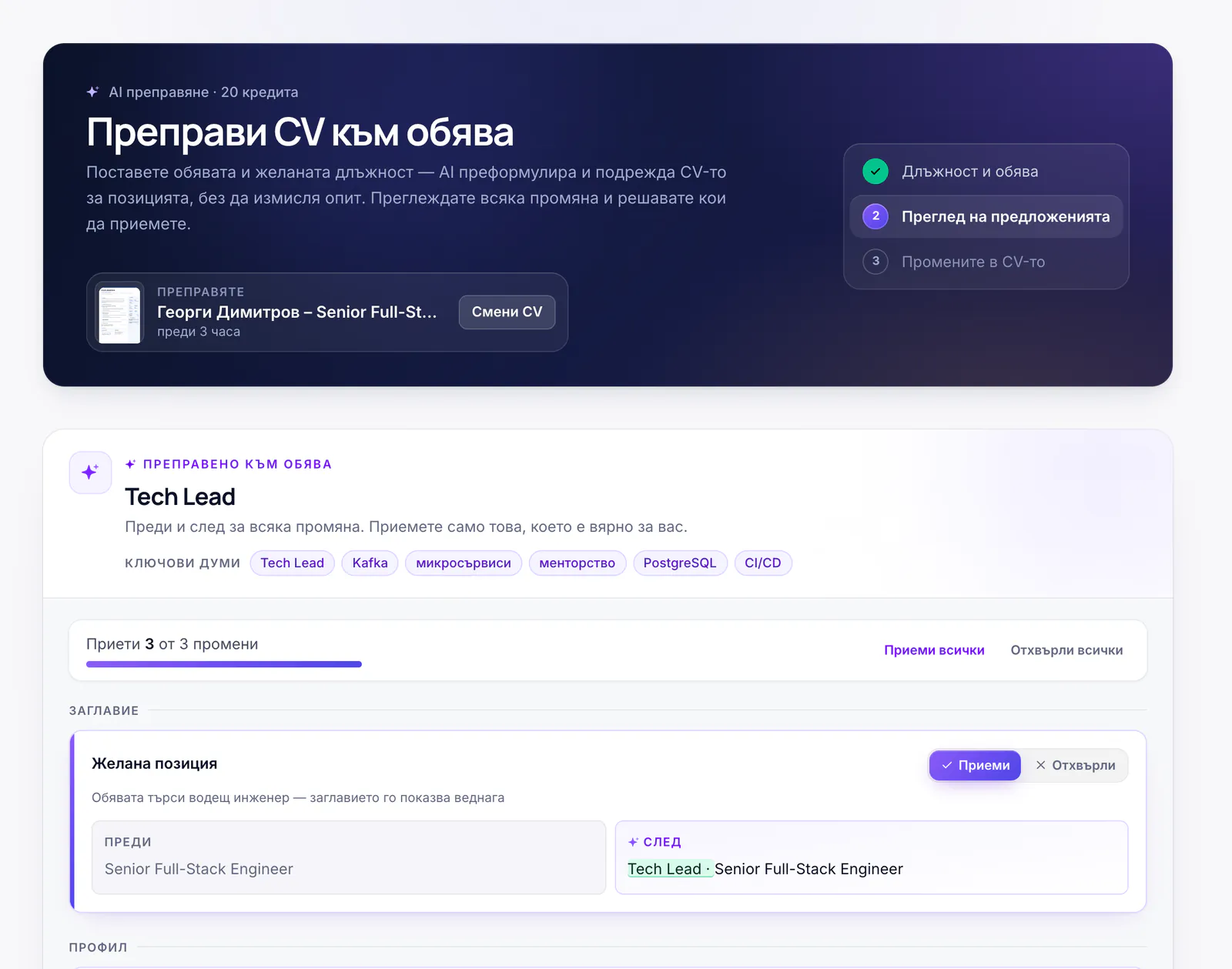Select the "микросървиси" keyword chip
The image size is (1232, 969).
(x=464, y=563)
